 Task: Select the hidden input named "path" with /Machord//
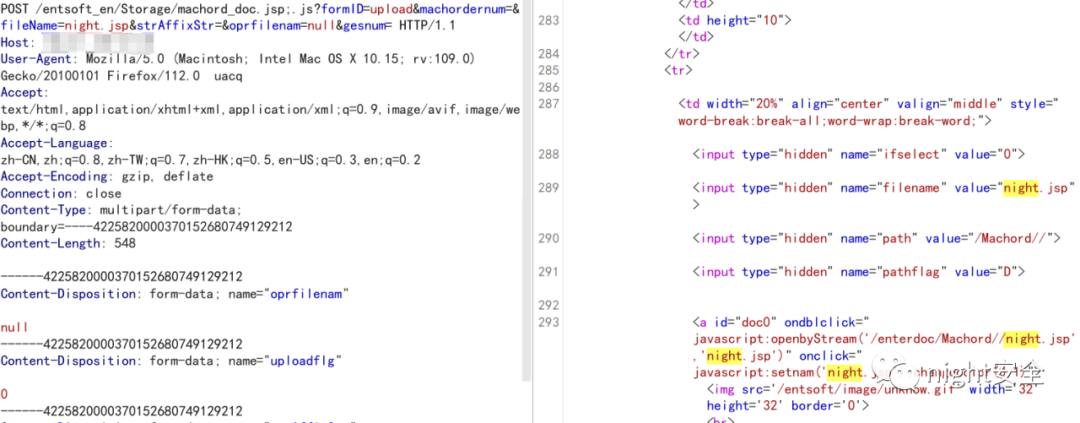pos(876,238)
